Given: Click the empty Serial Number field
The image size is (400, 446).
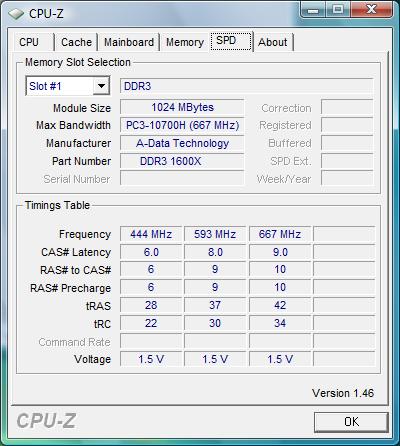Looking at the screenshot, I should click(x=182, y=179).
